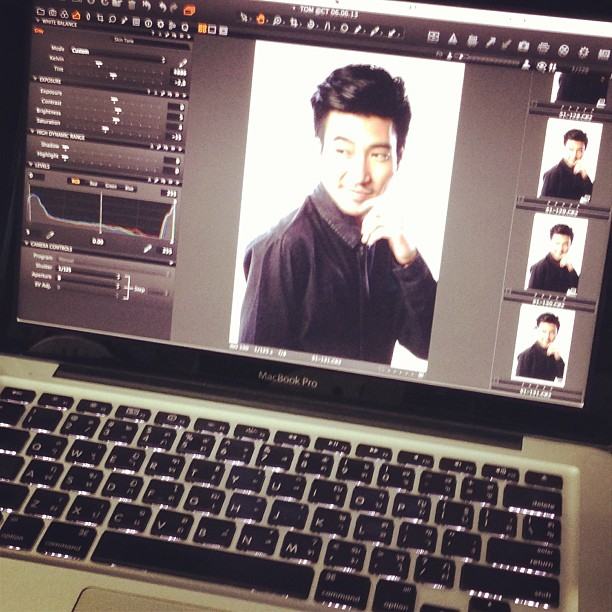Select the dark top browser thumbnail
Screen dimensions: 612x612
[x=582, y=88]
